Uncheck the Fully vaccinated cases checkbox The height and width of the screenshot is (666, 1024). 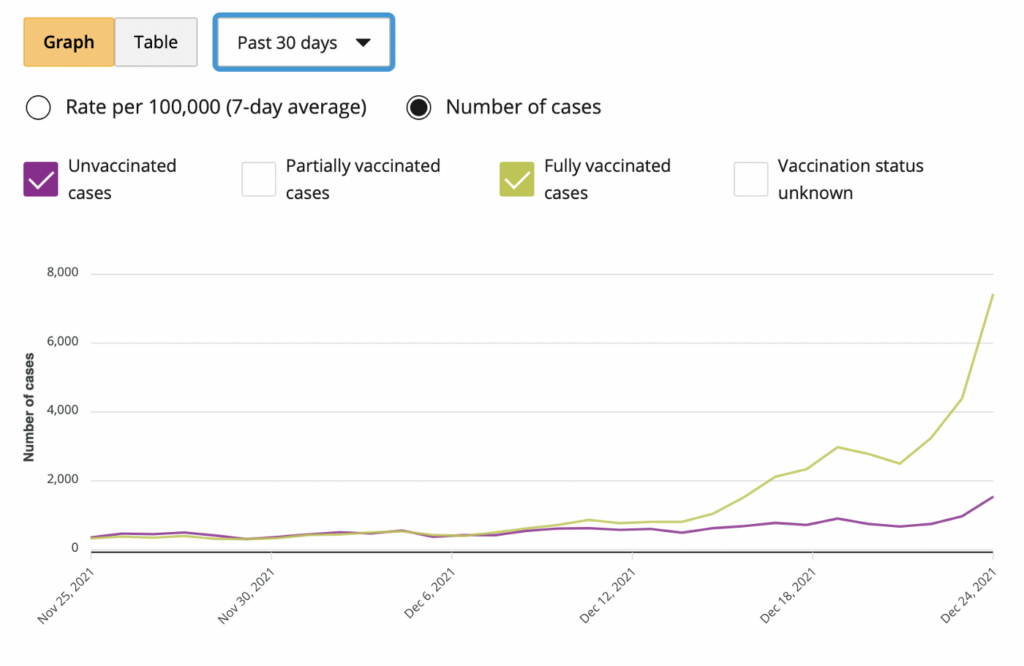[517, 180]
